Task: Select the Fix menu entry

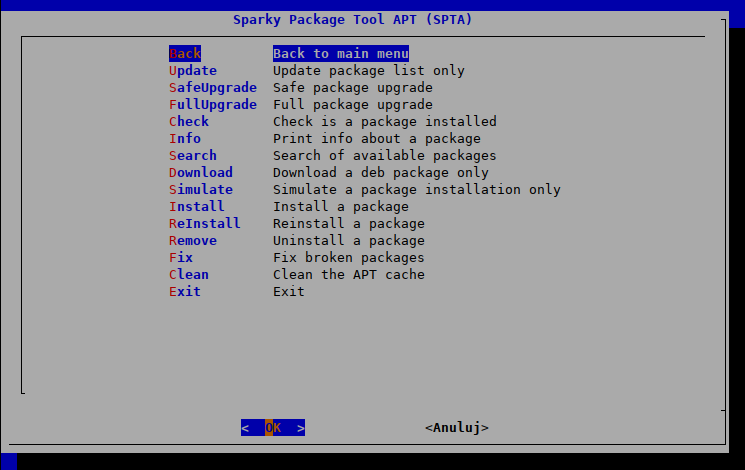Action: tap(181, 258)
